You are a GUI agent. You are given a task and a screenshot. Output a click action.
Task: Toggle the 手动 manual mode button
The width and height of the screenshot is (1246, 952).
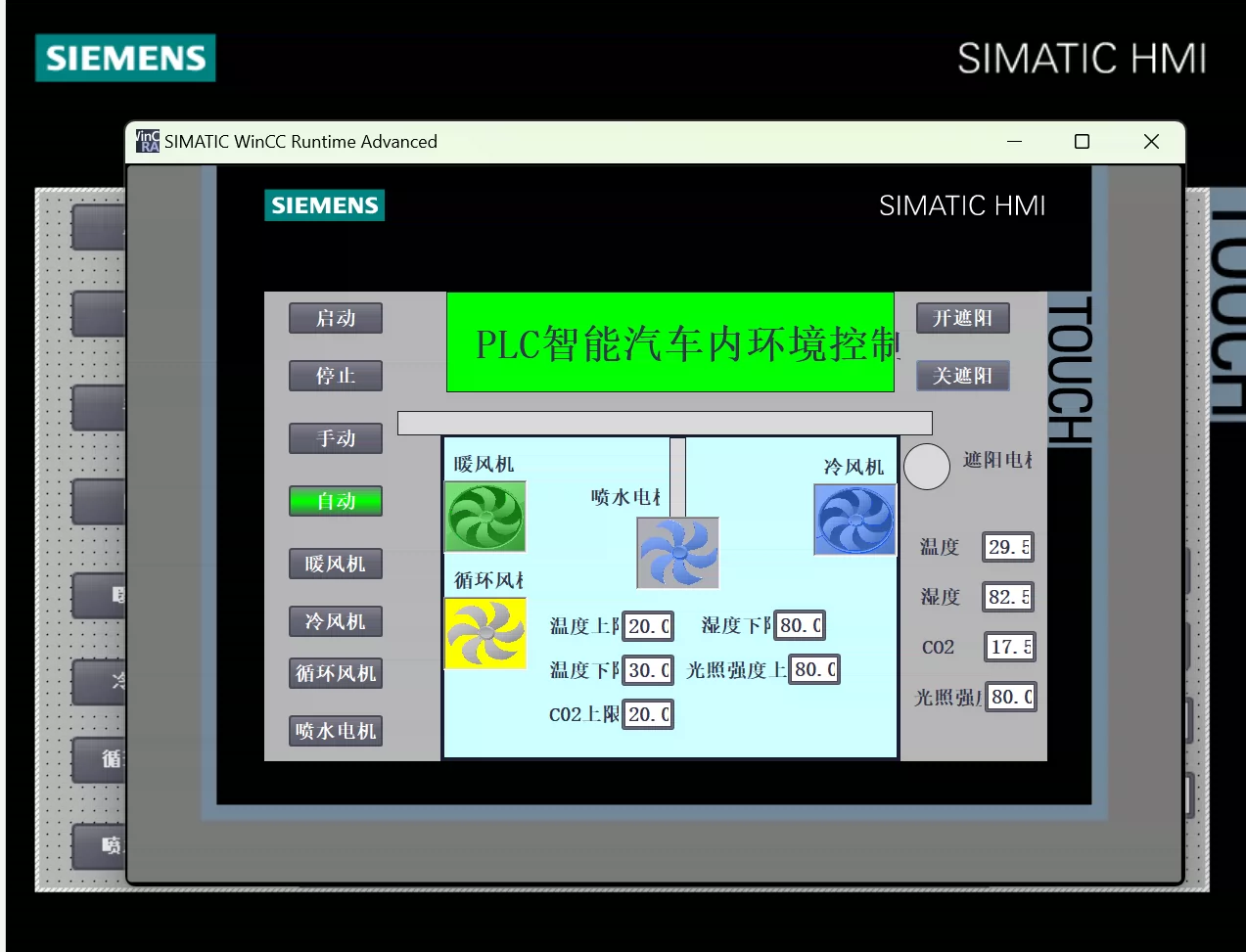(x=336, y=438)
